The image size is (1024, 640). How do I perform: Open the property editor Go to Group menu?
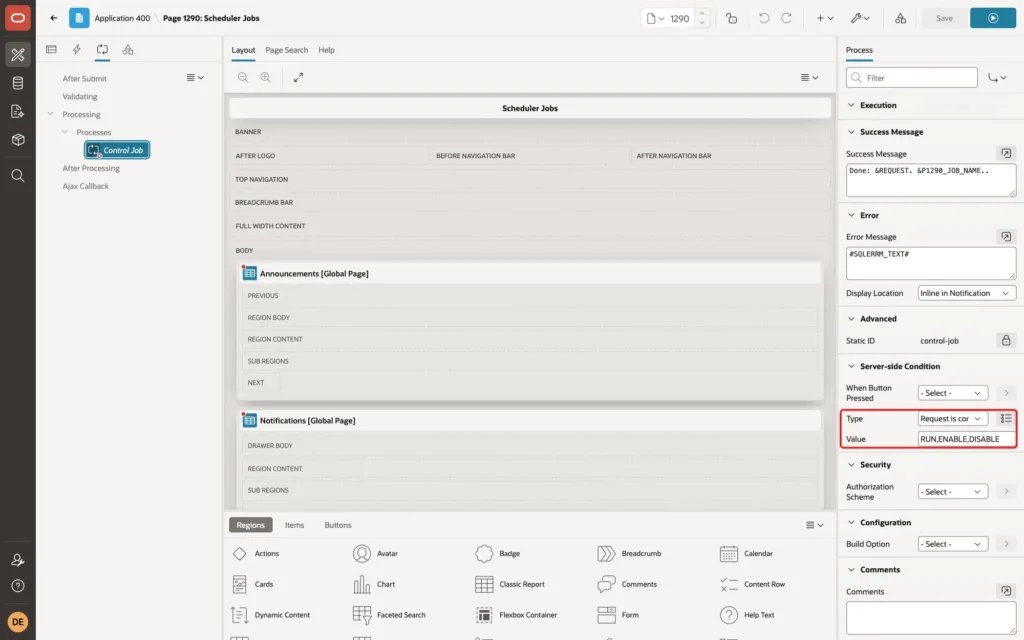coord(997,78)
